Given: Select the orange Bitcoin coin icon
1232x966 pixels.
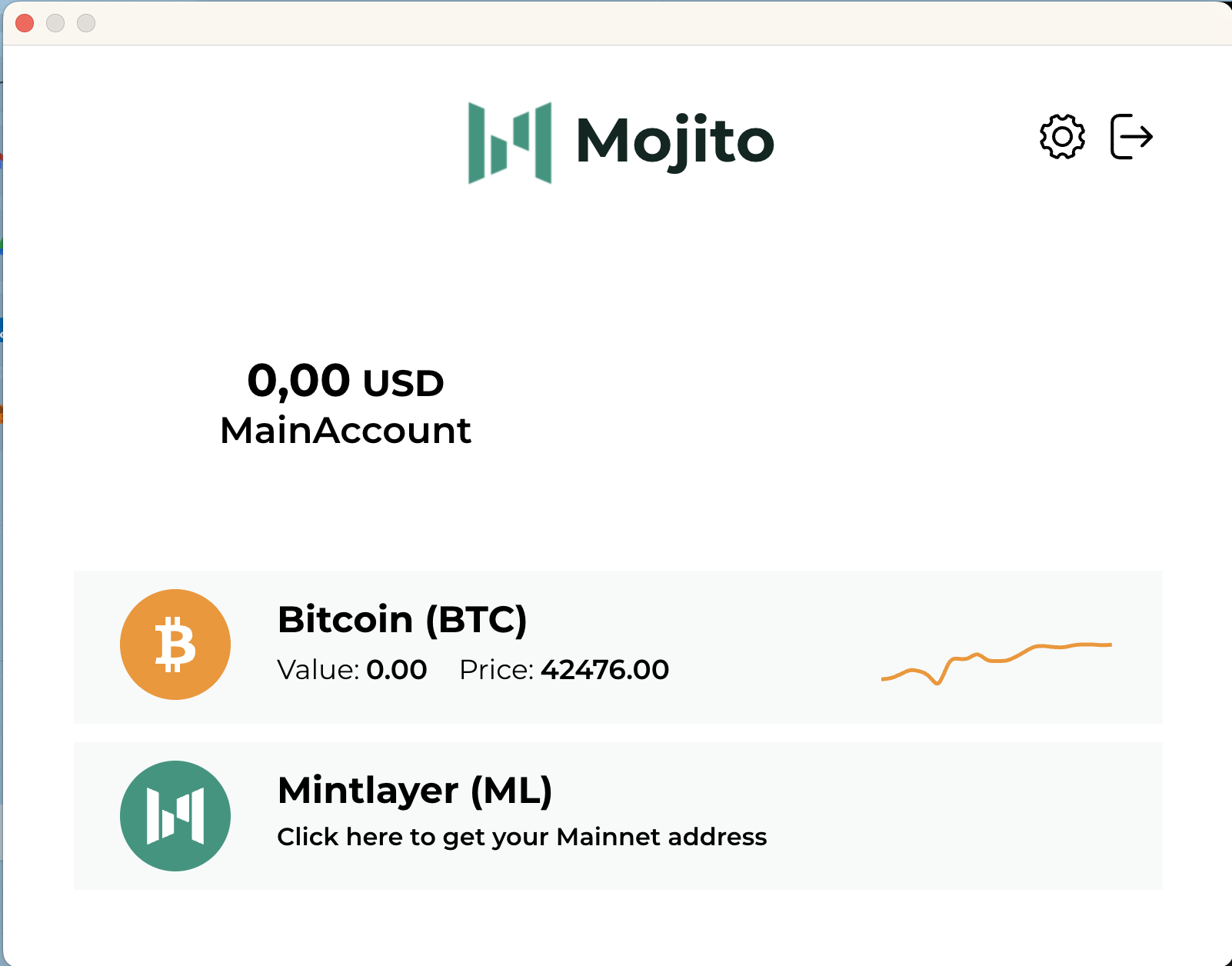Looking at the screenshot, I should point(175,645).
